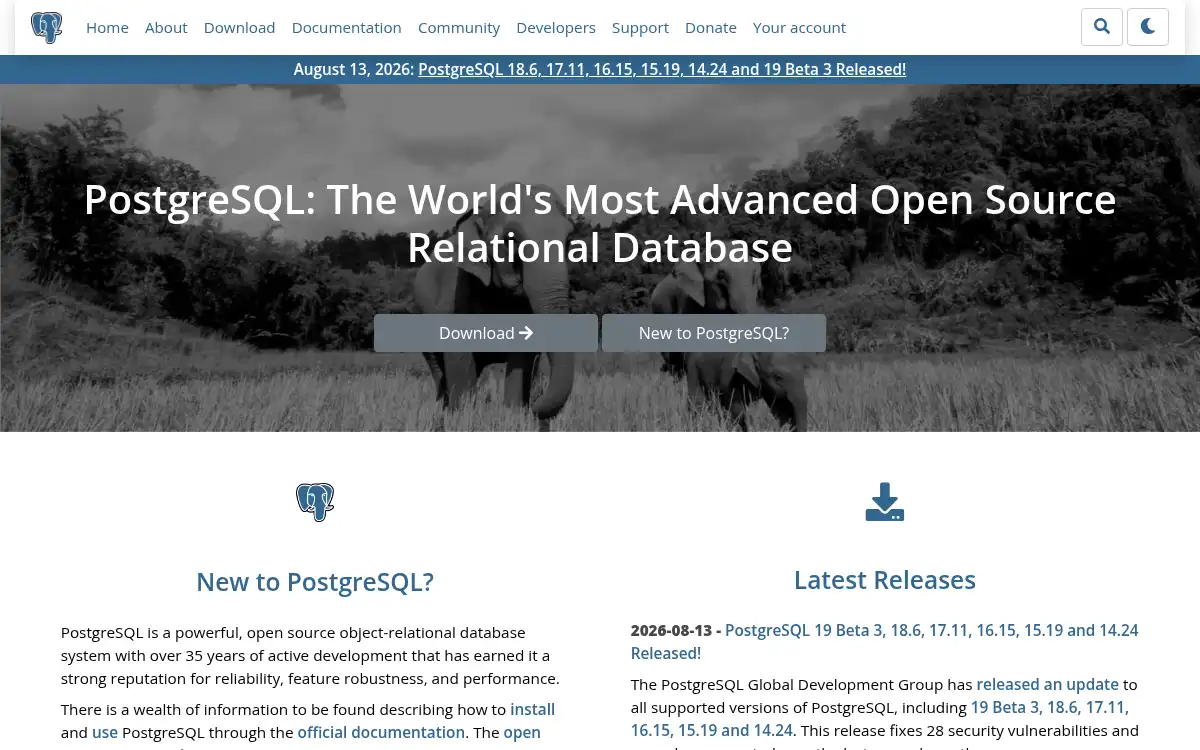Open the Home menu item

(107, 27)
